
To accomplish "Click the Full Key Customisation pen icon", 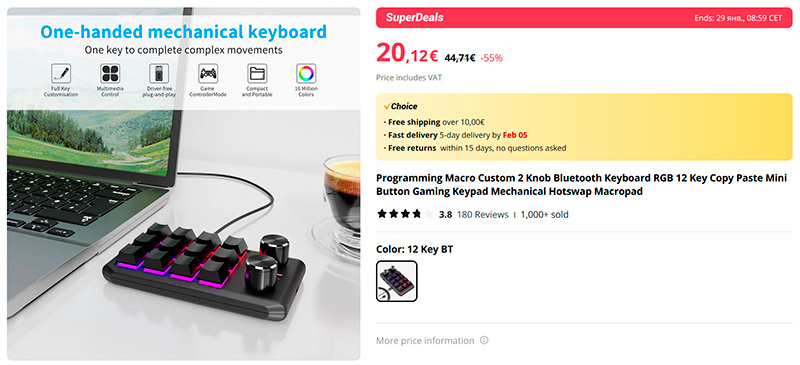I will [x=61, y=74].
